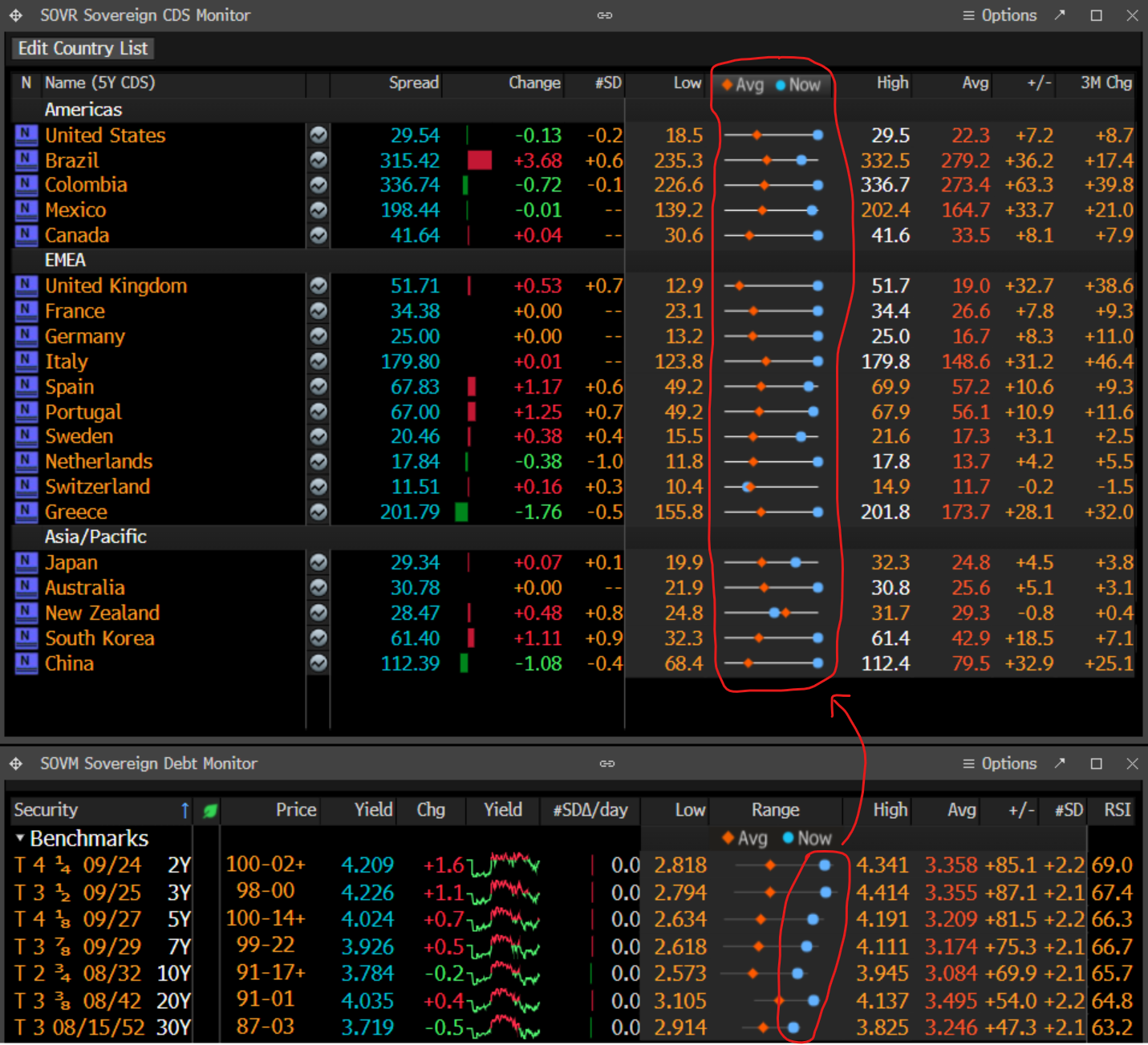Image resolution: width=1148 pixels, height=1045 pixels.
Task: Click 7Y yield sparkline chart
Action: coord(504,946)
